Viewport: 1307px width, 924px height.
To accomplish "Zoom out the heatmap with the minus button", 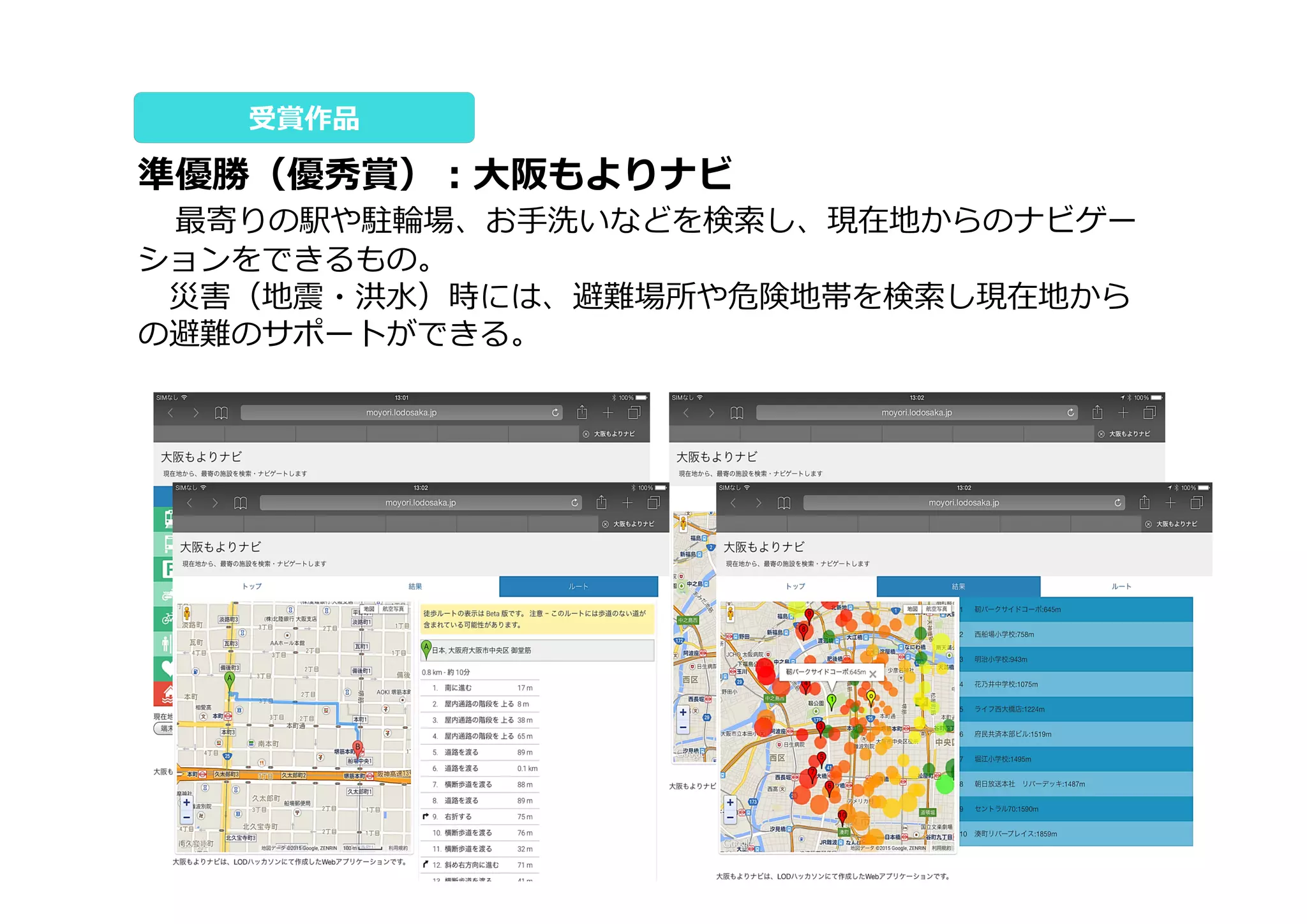I will click(730, 817).
